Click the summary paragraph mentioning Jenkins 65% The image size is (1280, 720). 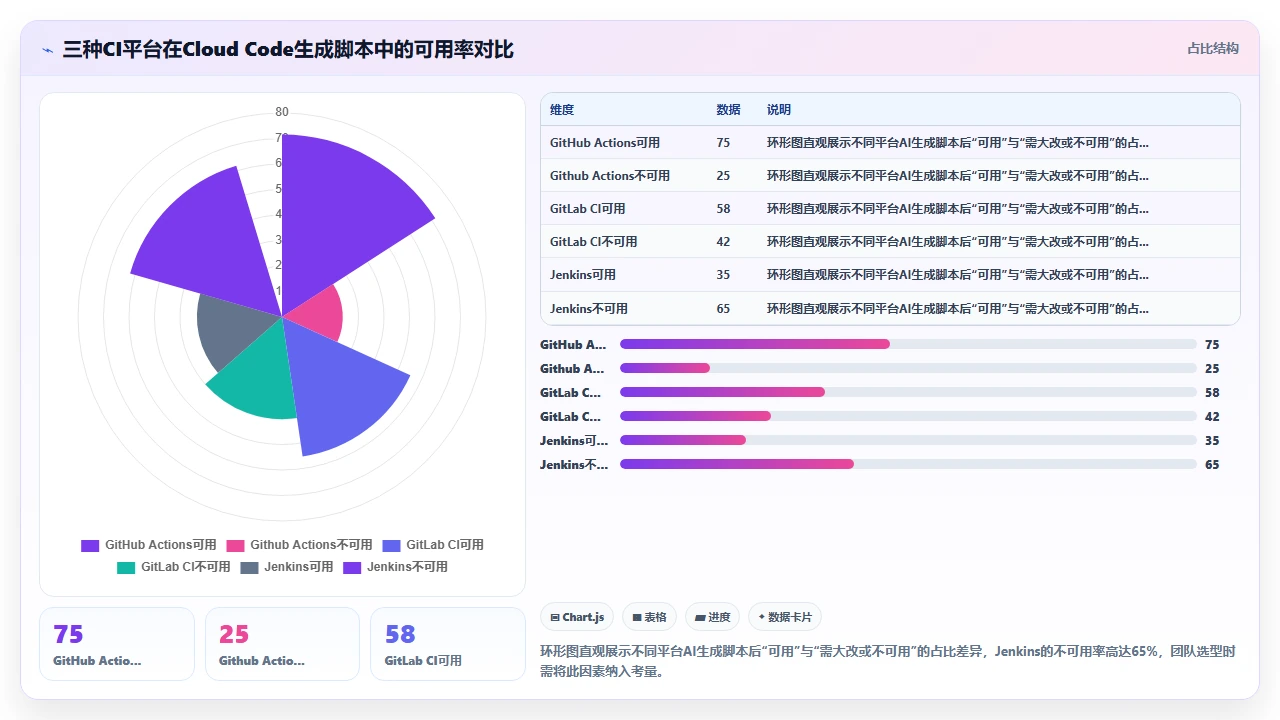pos(888,661)
